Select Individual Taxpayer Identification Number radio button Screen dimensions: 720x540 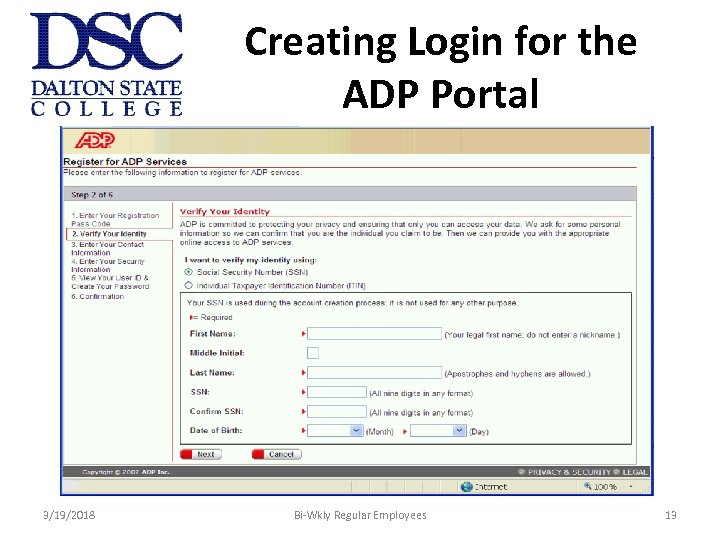pos(188,286)
